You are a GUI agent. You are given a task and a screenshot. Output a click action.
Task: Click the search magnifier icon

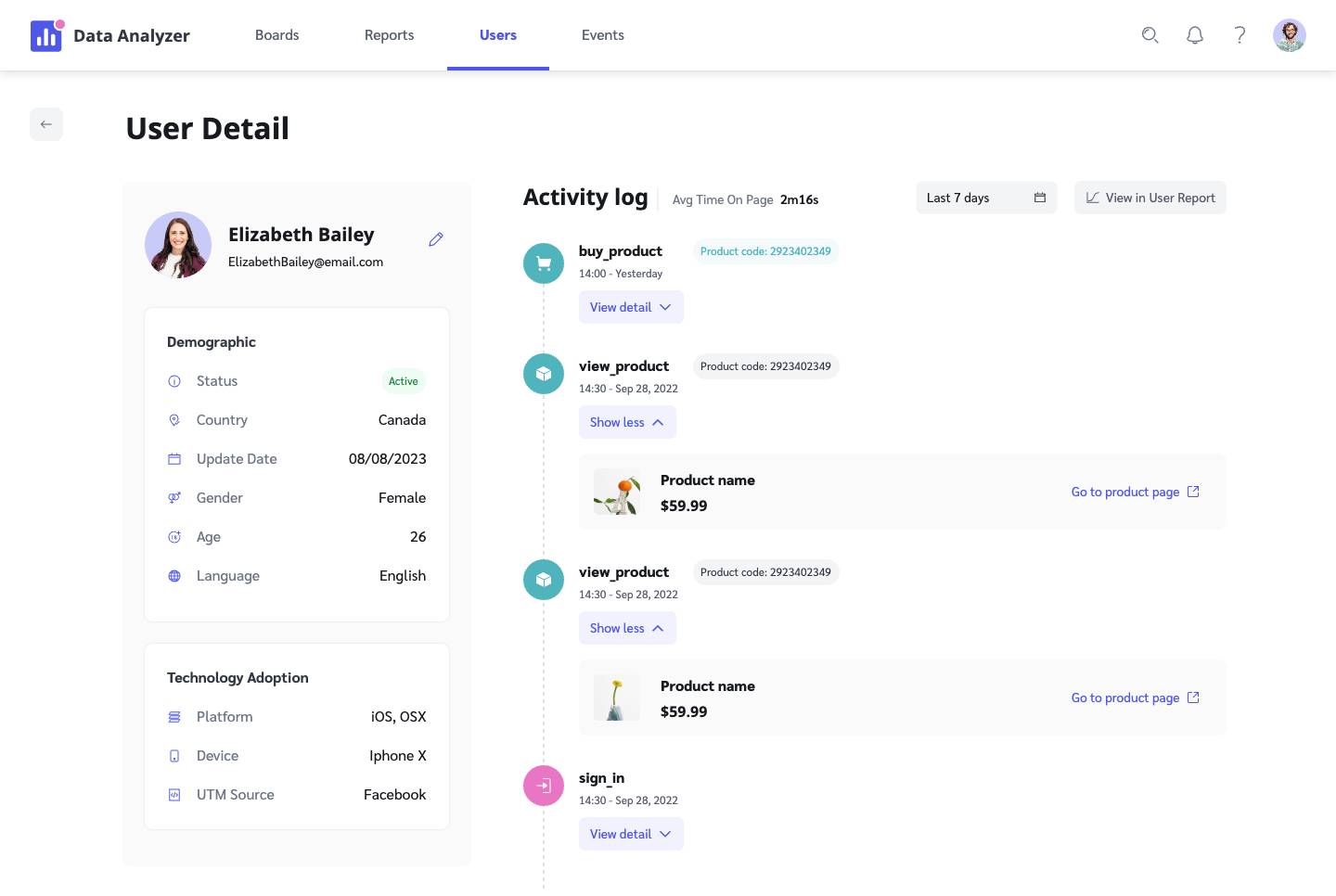1150,35
